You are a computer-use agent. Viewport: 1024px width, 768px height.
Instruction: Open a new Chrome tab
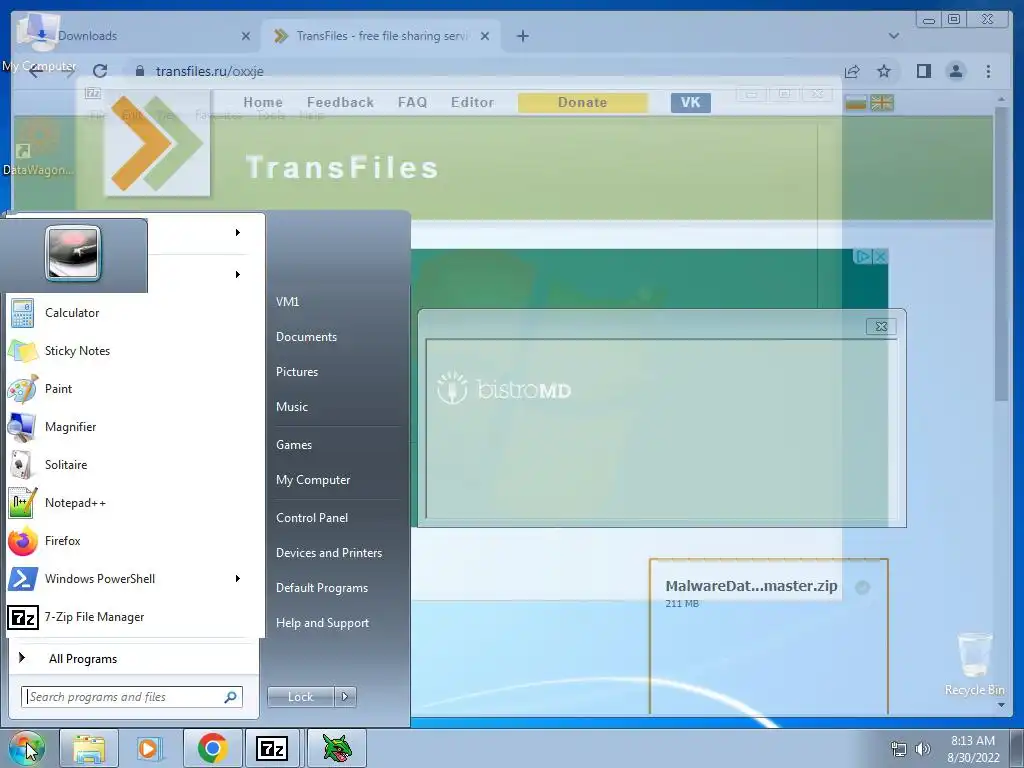tap(522, 36)
